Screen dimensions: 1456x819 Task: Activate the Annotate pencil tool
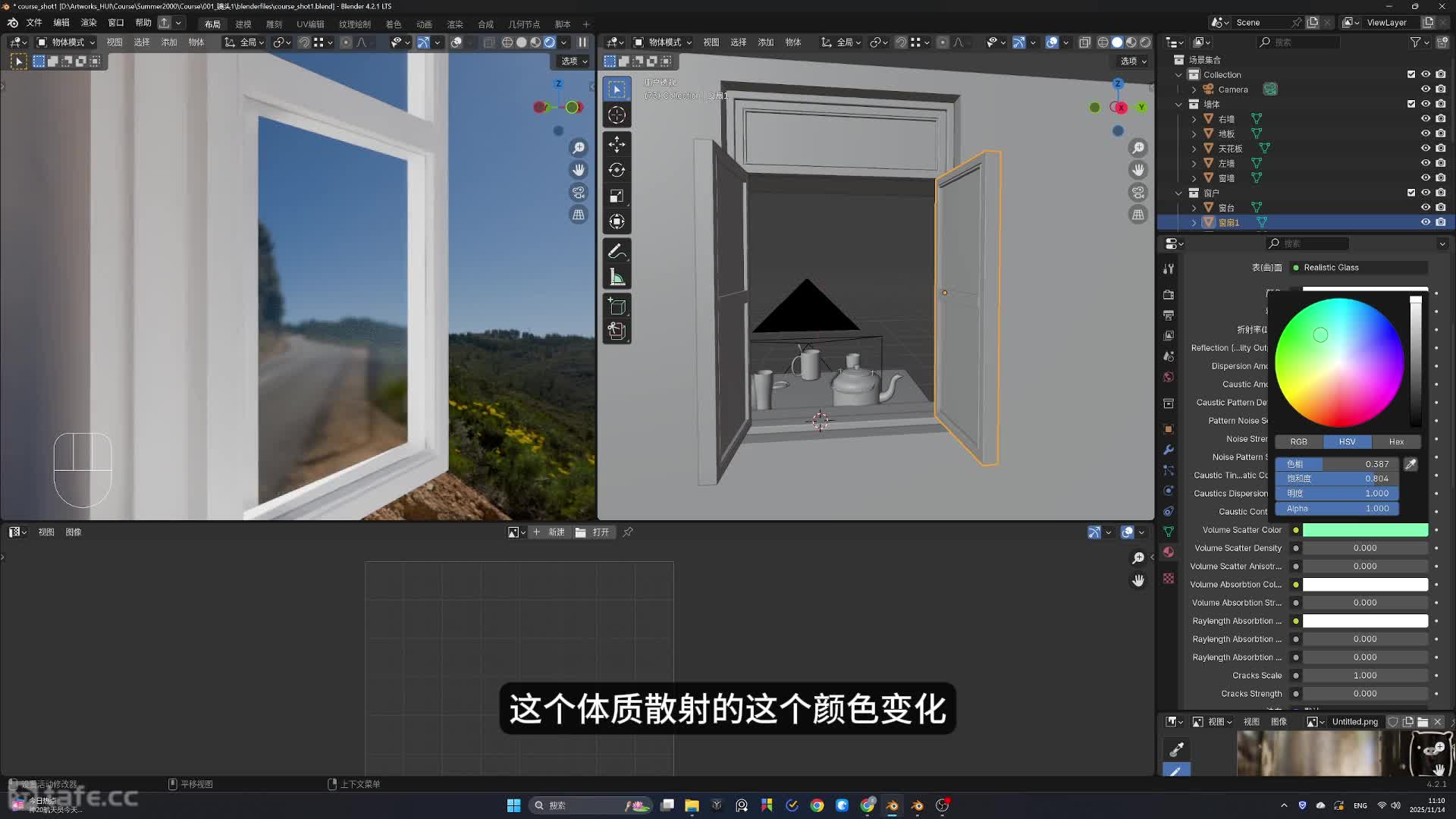click(x=617, y=251)
